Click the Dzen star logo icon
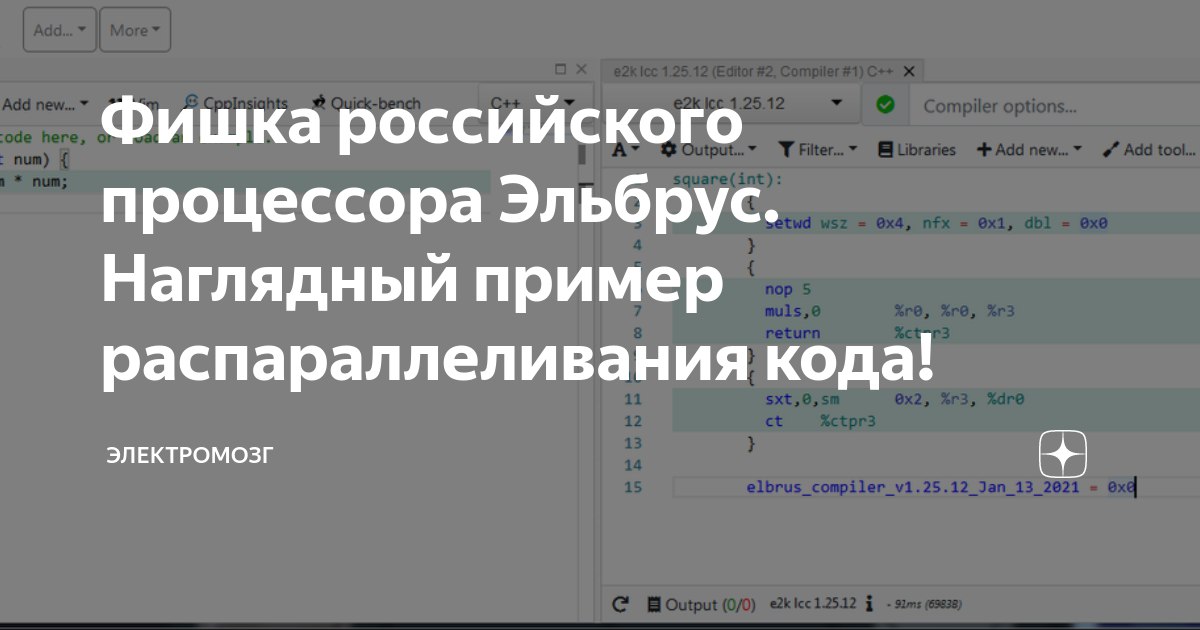The width and height of the screenshot is (1200, 630). point(1063,455)
